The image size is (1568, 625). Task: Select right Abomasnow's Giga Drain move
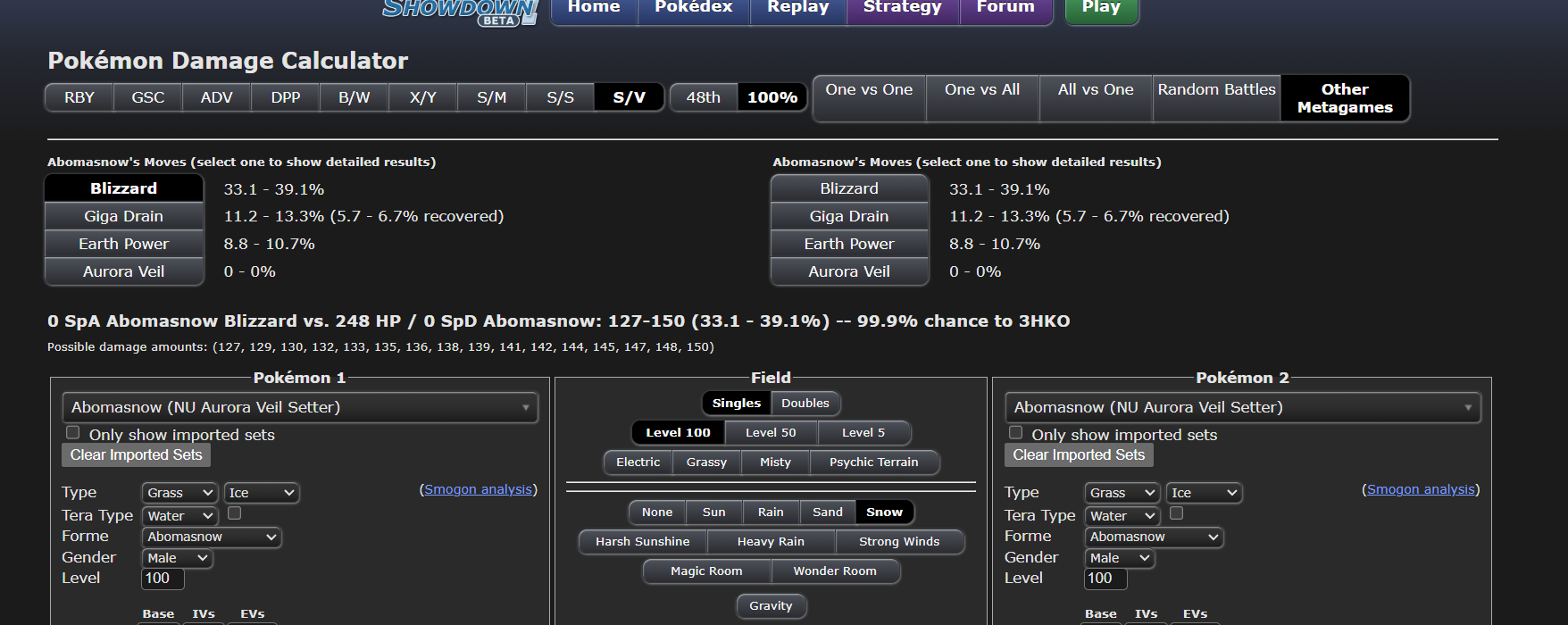pos(849,216)
